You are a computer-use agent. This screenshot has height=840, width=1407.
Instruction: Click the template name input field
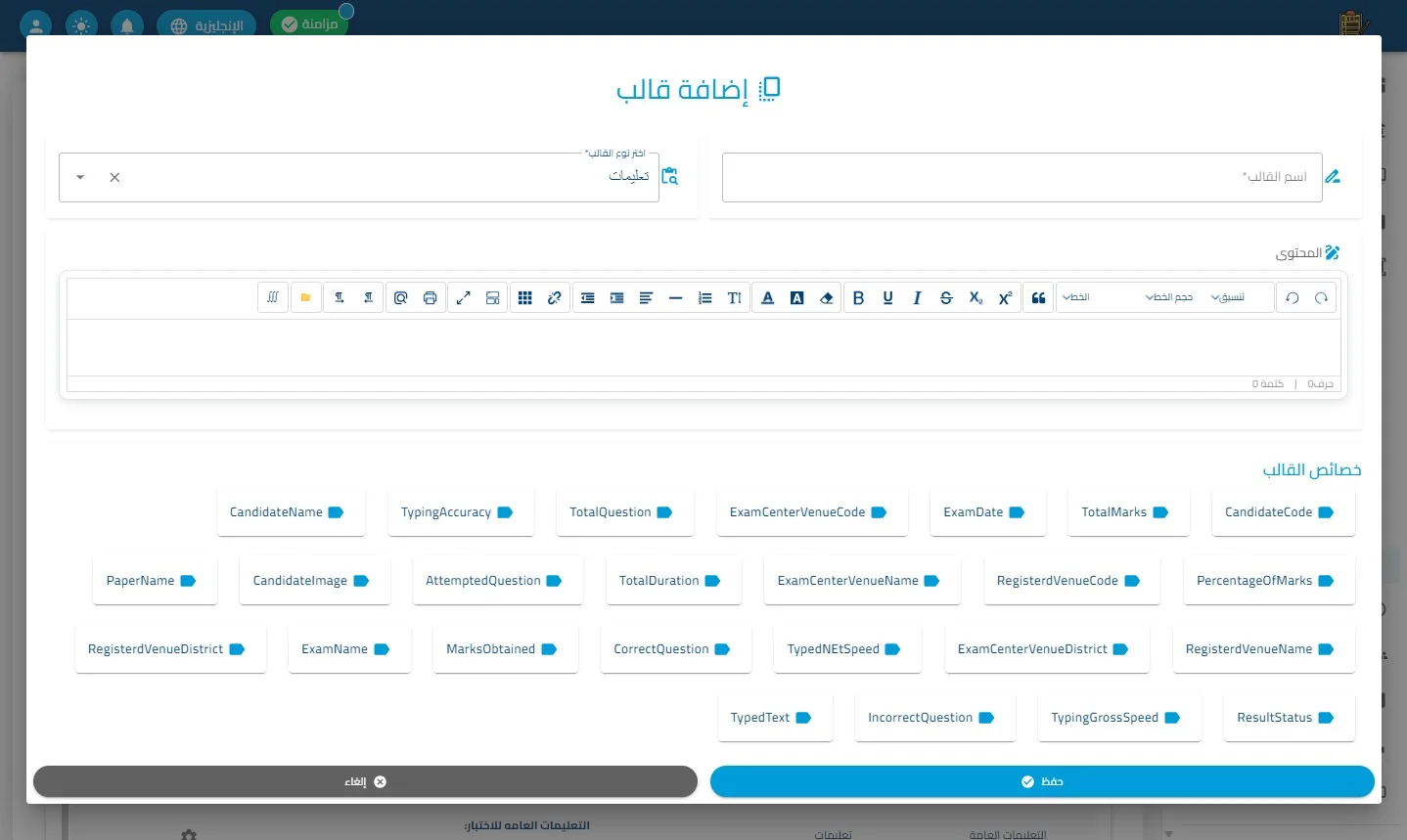(x=1021, y=177)
